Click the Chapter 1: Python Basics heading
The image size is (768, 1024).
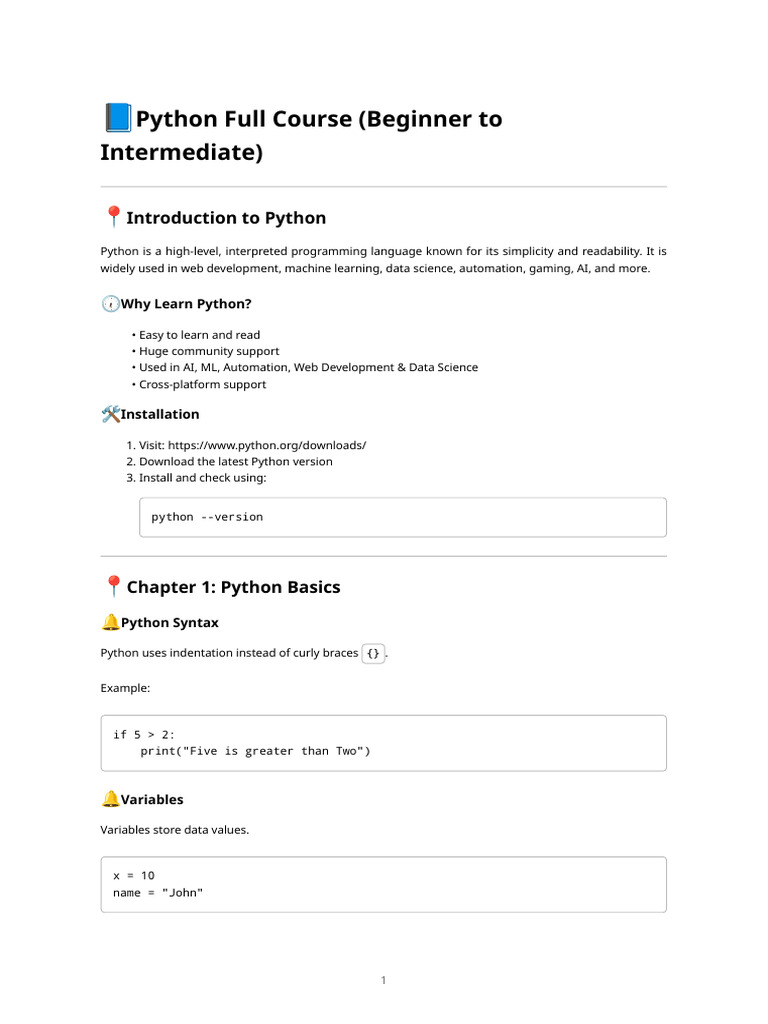tap(233, 587)
